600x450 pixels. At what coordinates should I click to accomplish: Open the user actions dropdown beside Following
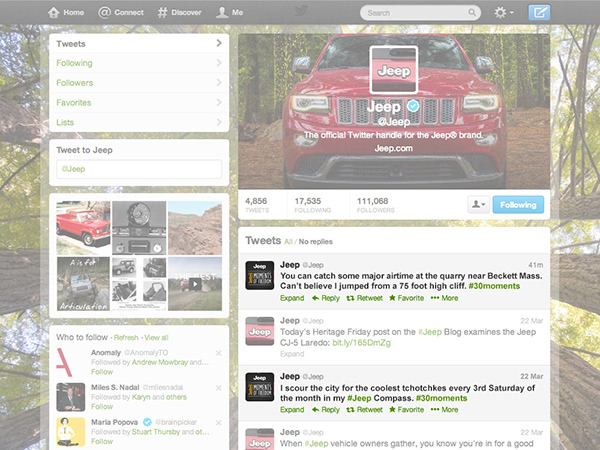(478, 205)
